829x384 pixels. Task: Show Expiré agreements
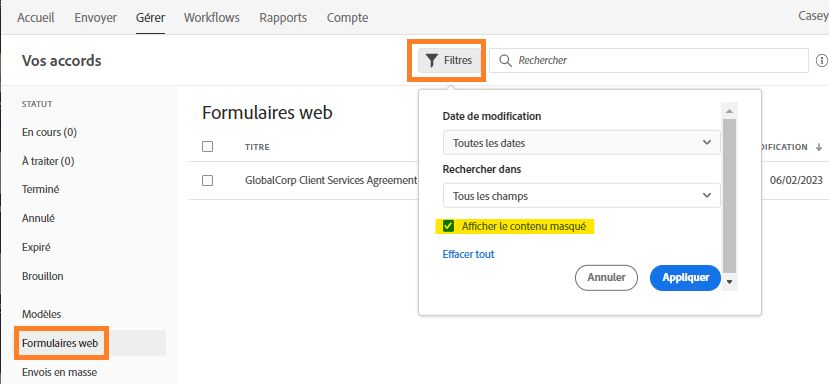click(x=36, y=247)
